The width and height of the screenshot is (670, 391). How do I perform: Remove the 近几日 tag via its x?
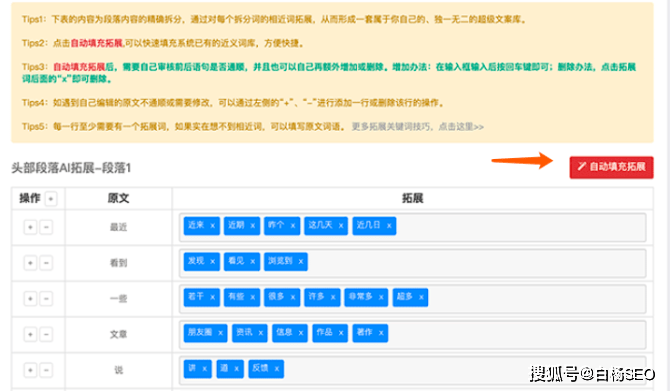point(389,226)
